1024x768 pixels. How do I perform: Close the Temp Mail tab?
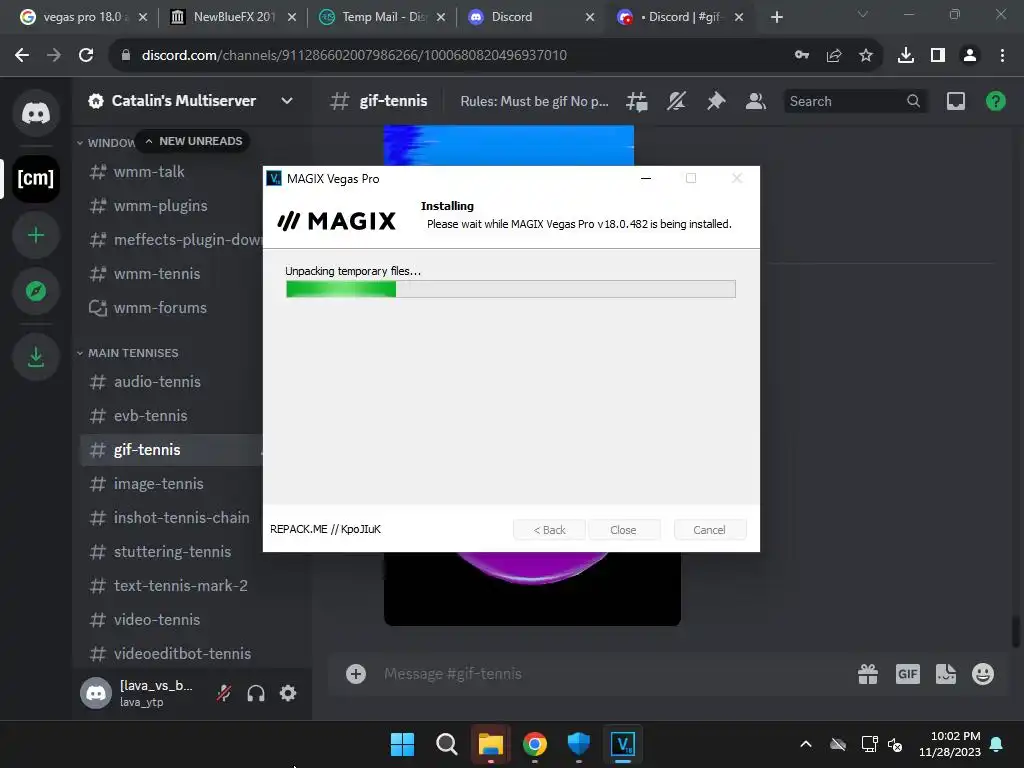point(441,17)
